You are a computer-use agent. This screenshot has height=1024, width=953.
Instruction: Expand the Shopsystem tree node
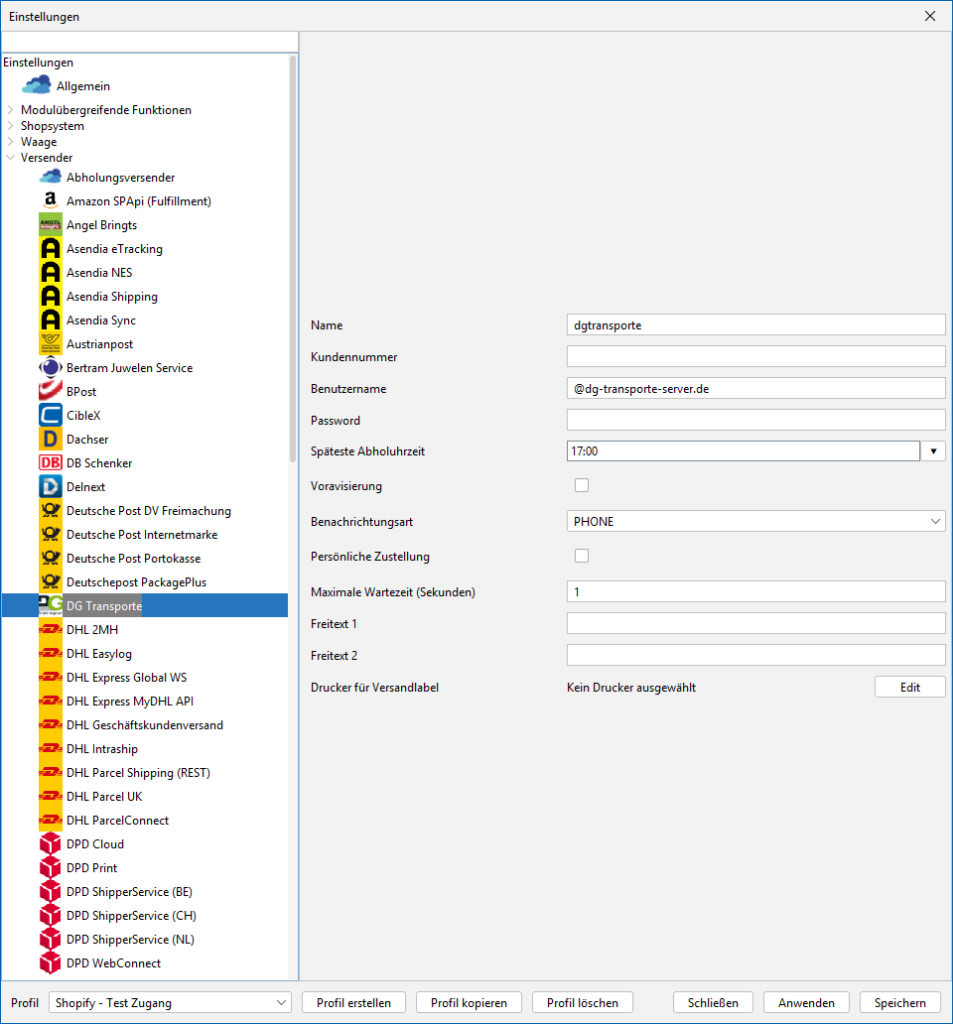[11, 126]
